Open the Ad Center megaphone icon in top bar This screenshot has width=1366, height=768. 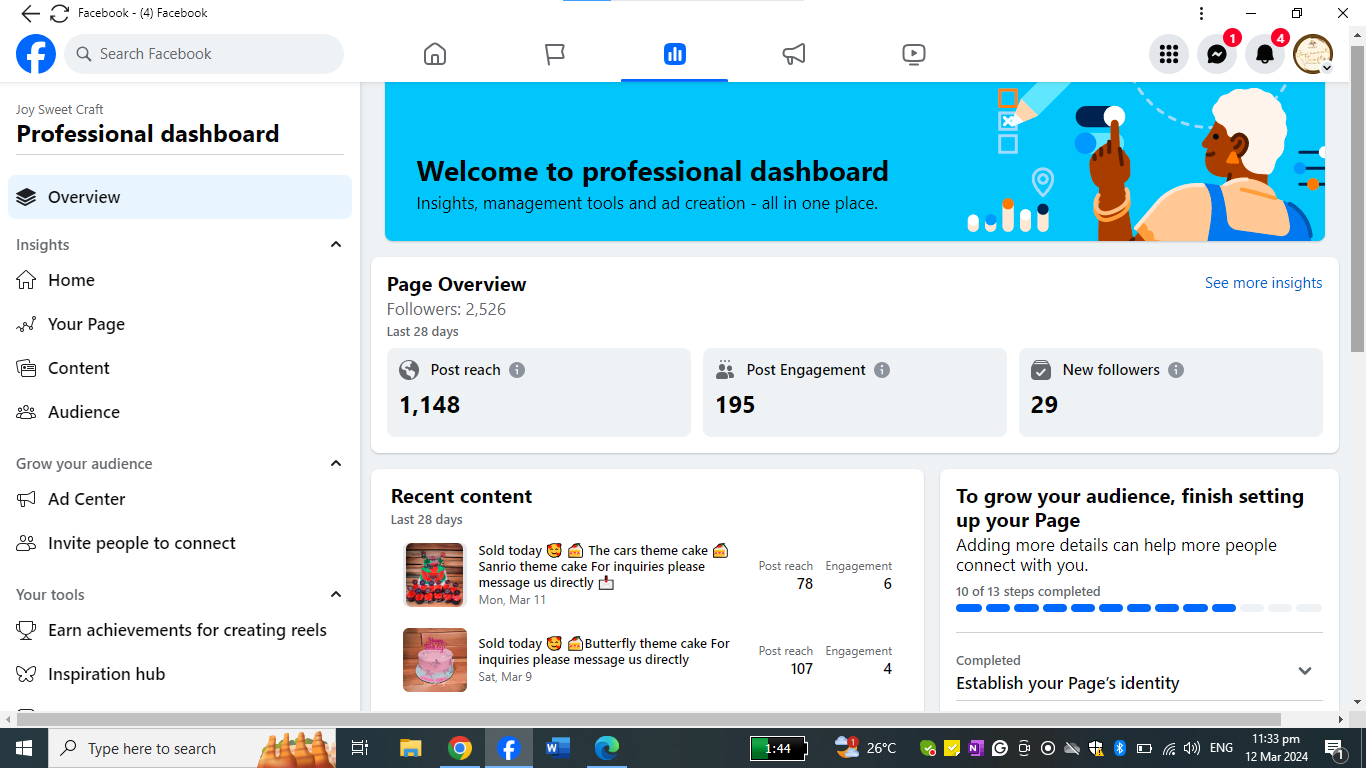[x=794, y=54]
